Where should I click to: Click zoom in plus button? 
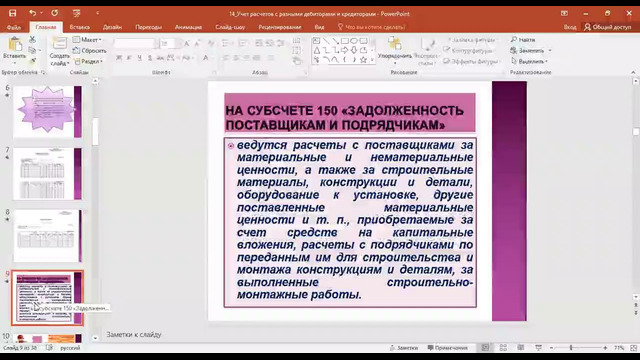click(x=605, y=348)
